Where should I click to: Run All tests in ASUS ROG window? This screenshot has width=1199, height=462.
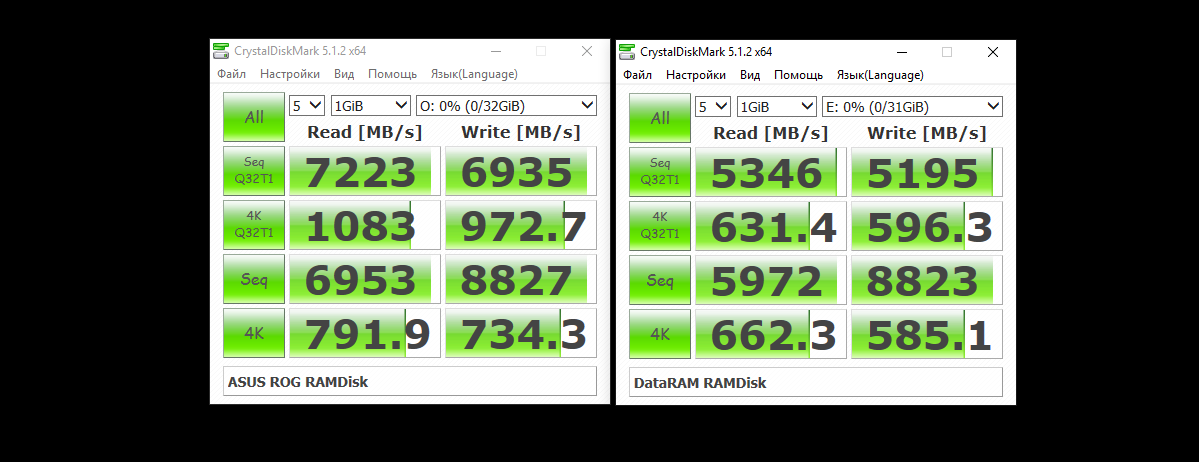click(254, 117)
